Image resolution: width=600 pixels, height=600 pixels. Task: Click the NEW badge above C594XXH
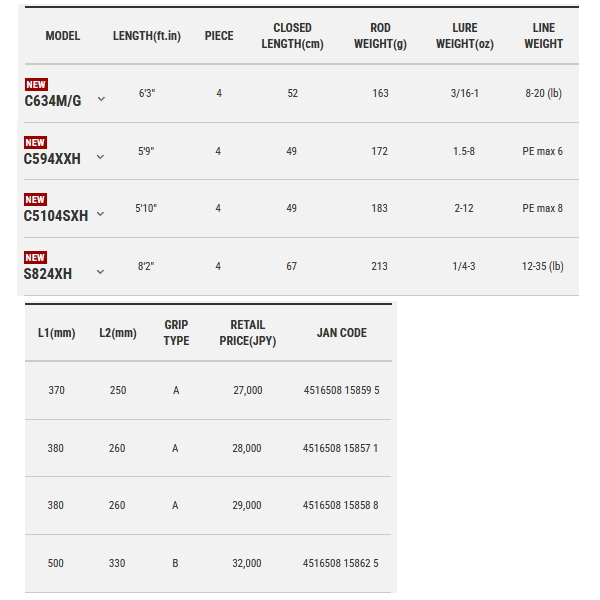(x=35, y=142)
